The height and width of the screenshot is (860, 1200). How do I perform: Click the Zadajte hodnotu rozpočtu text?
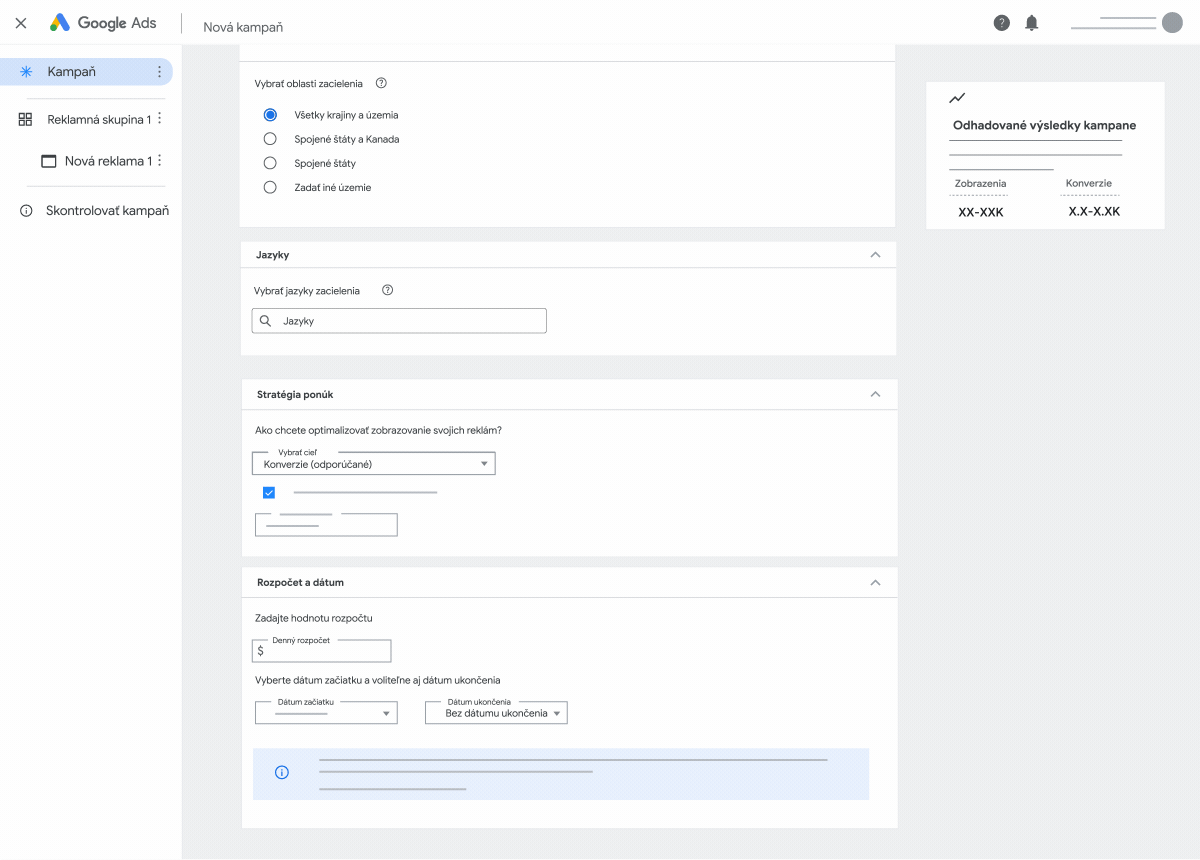[x=314, y=618]
